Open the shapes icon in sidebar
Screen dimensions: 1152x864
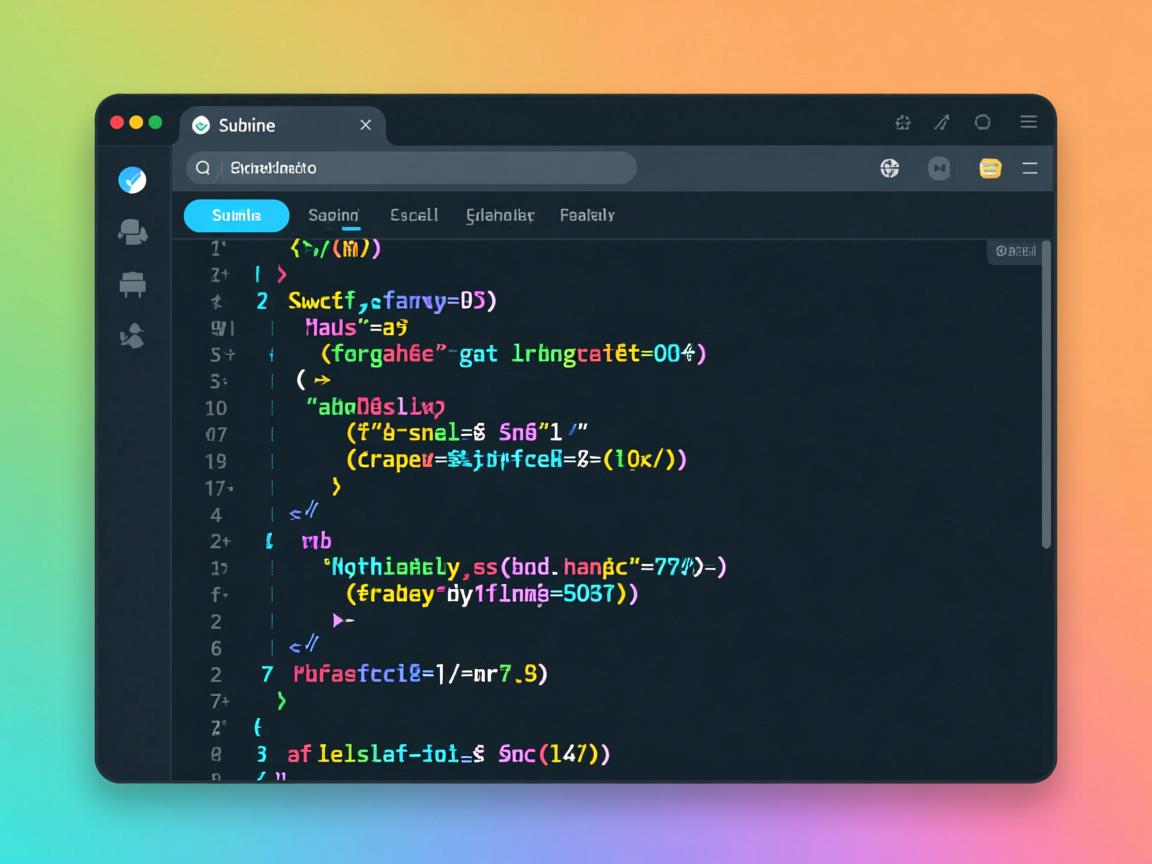point(132,338)
